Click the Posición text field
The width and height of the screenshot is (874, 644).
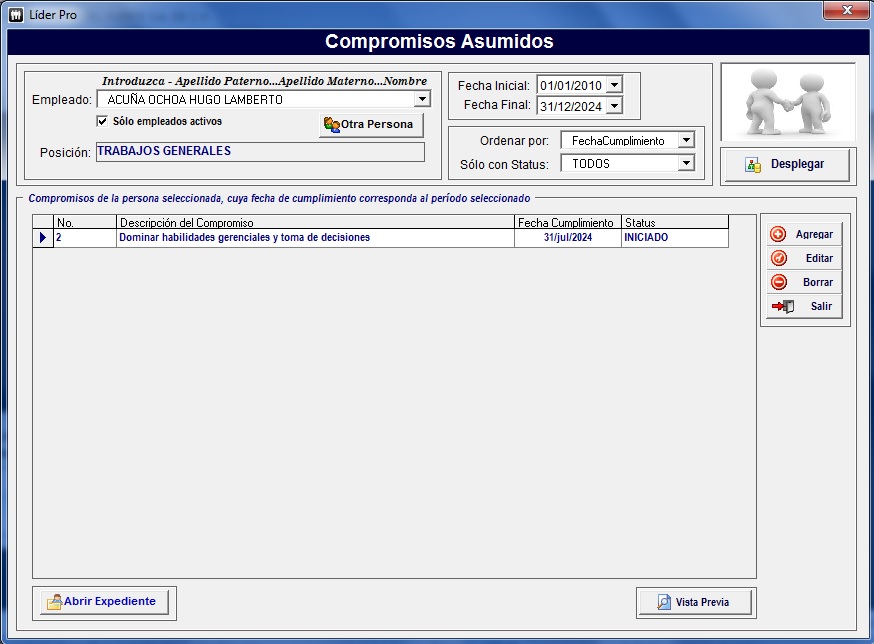260,152
